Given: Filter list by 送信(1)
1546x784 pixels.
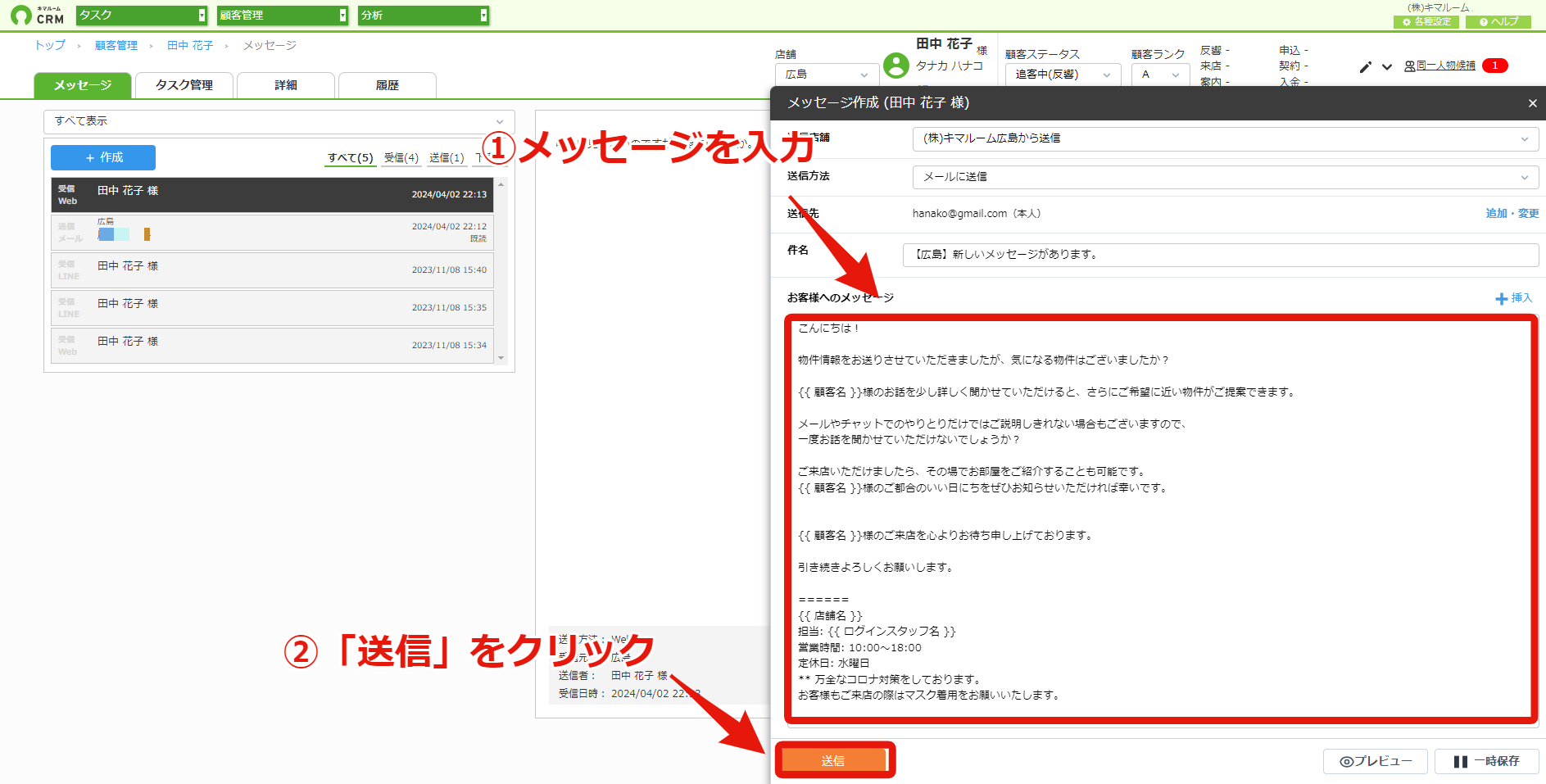Looking at the screenshot, I should pyautogui.click(x=447, y=158).
